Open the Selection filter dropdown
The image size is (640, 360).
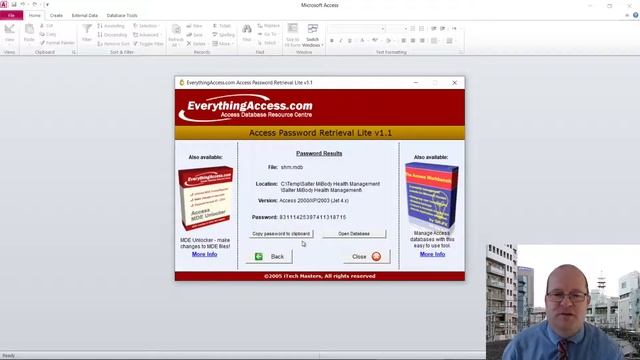pyautogui.click(x=146, y=26)
